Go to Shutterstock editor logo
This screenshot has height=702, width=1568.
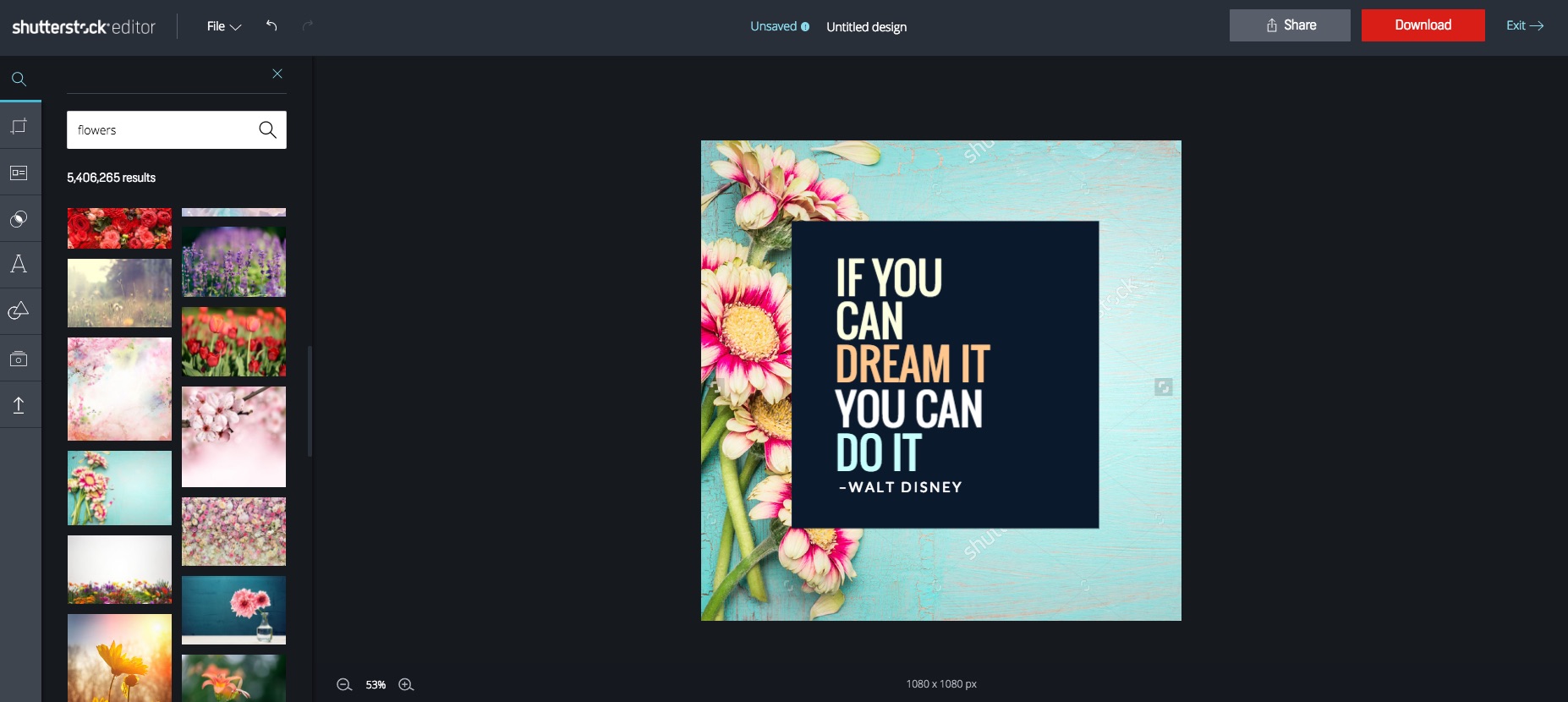(x=84, y=27)
